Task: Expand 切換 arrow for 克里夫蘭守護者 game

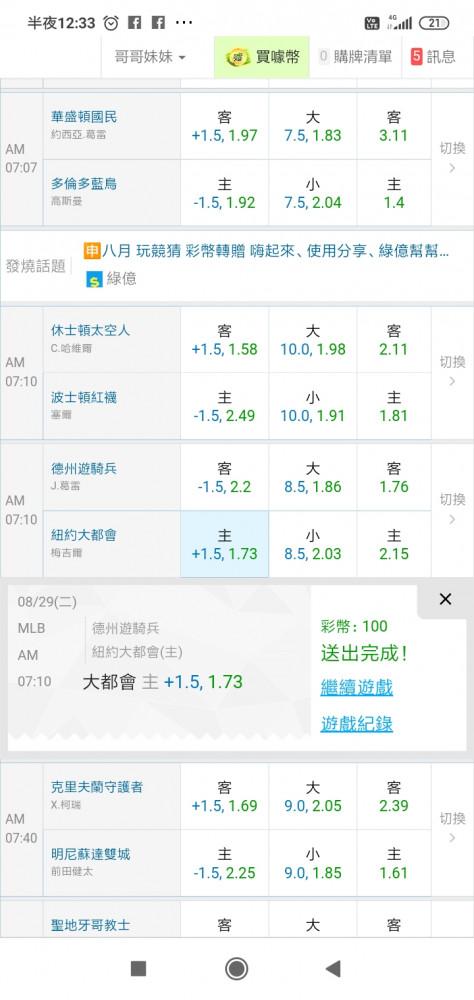Action: (452, 828)
